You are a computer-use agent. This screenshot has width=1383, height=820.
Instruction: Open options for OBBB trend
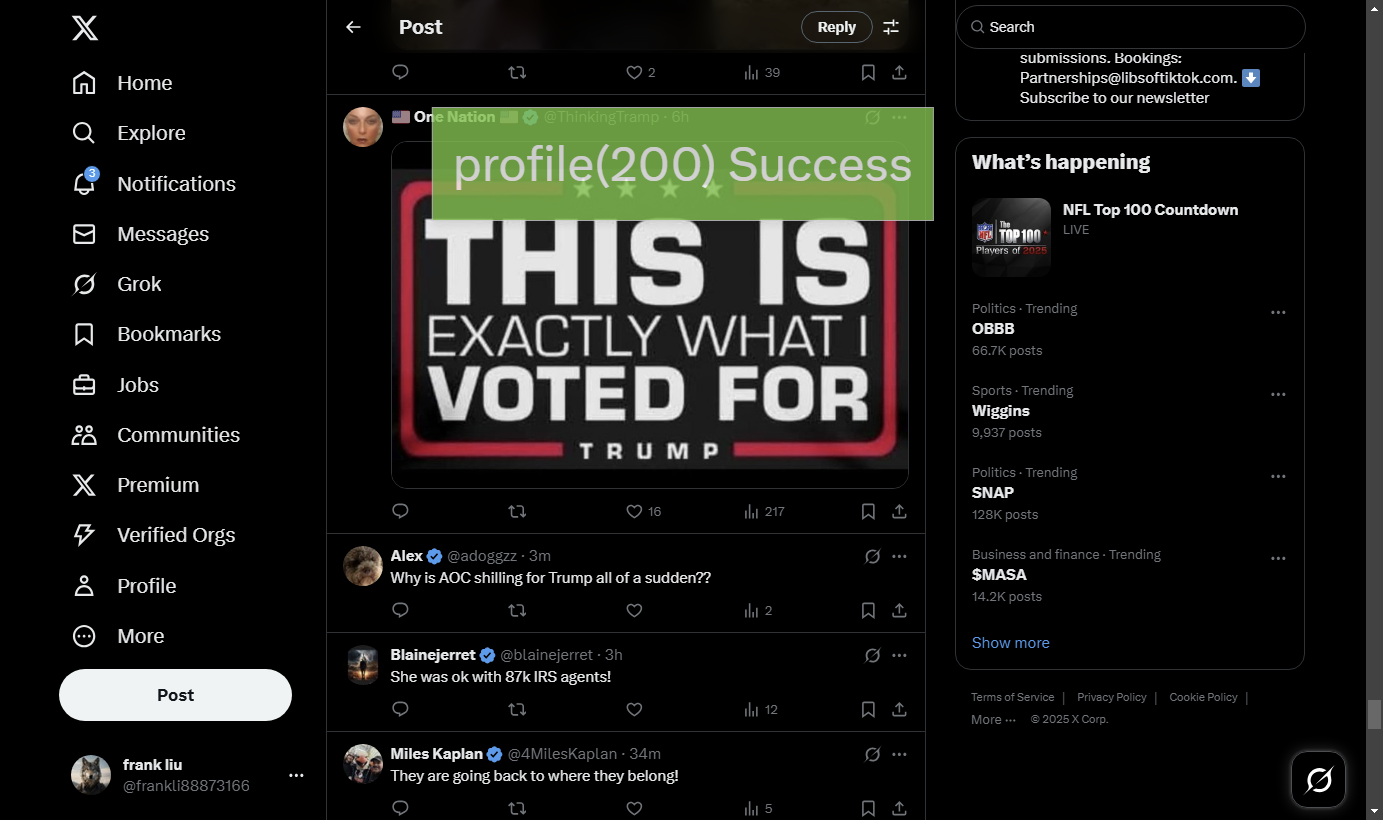1278,312
